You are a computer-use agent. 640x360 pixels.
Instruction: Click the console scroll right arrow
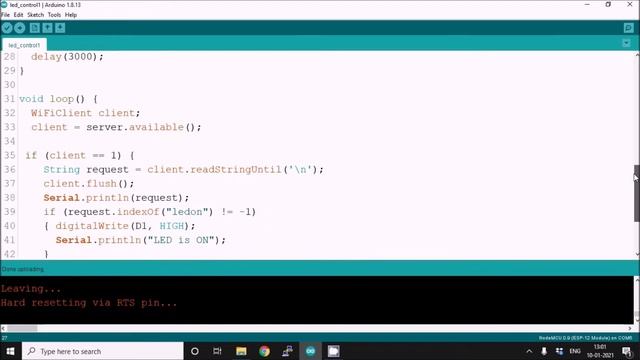pos(630,328)
